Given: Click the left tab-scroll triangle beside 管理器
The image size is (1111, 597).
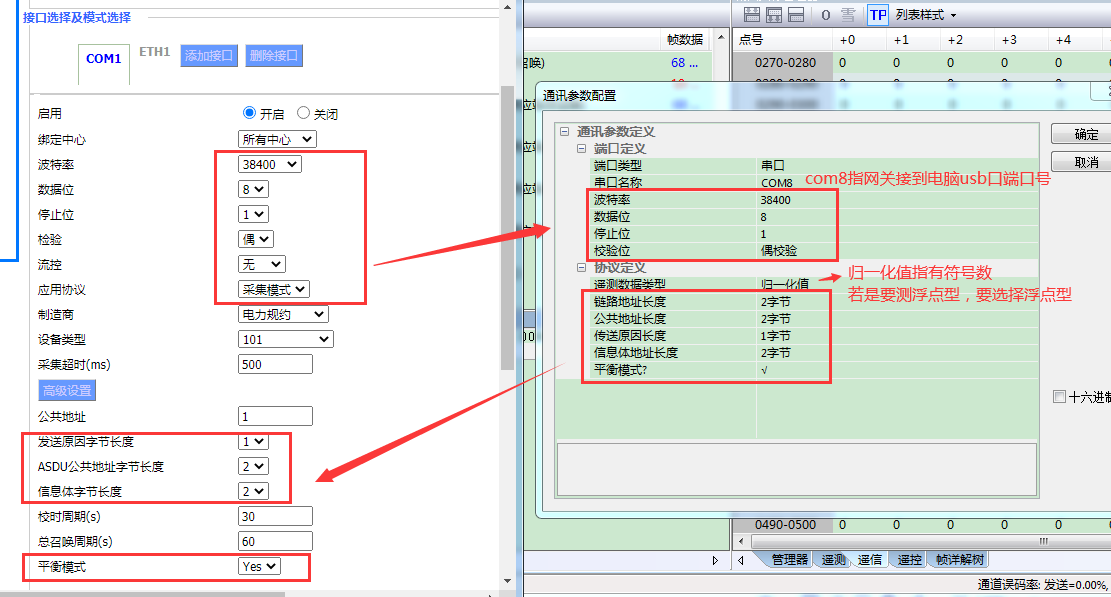Looking at the screenshot, I should pyautogui.click(x=740, y=560).
